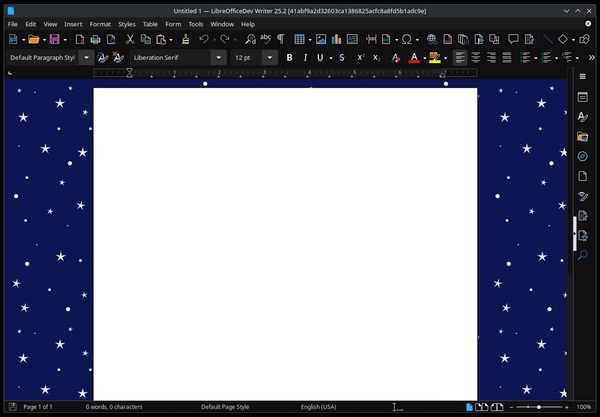Open the 12 pt font size dropdown
600x417 pixels.
270,58
